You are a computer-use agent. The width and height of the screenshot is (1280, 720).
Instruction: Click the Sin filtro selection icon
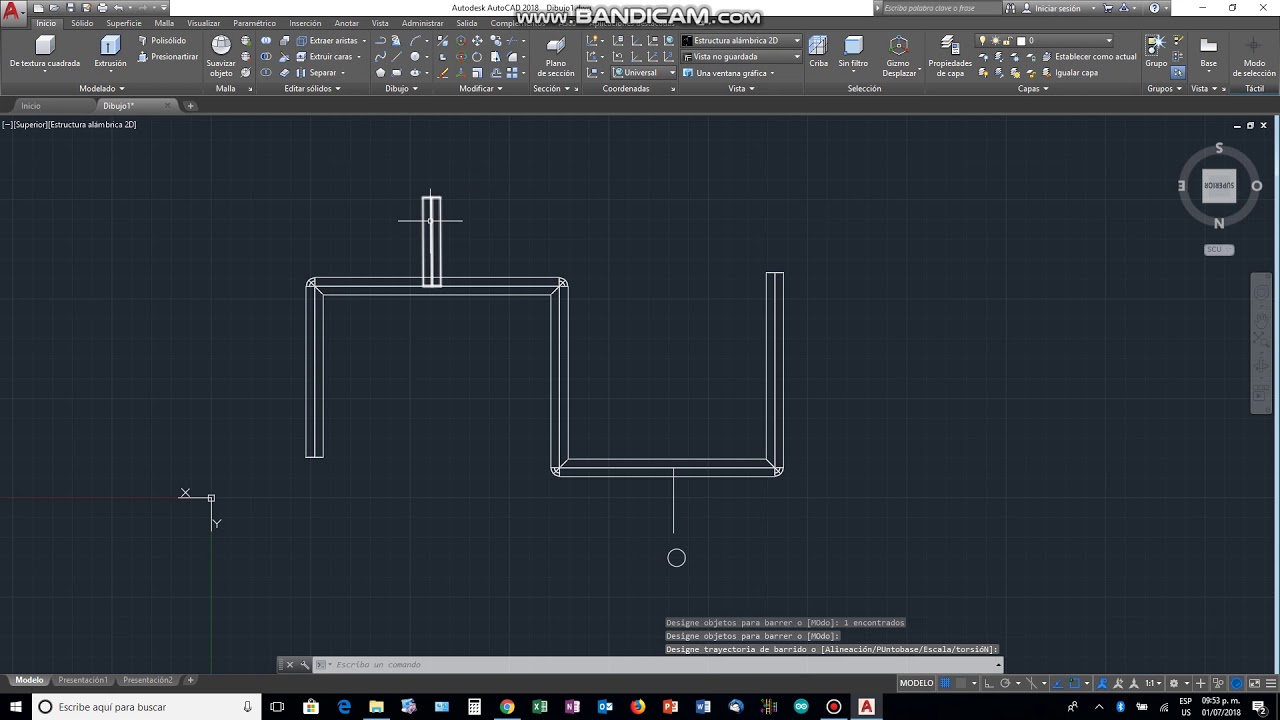pos(853,45)
